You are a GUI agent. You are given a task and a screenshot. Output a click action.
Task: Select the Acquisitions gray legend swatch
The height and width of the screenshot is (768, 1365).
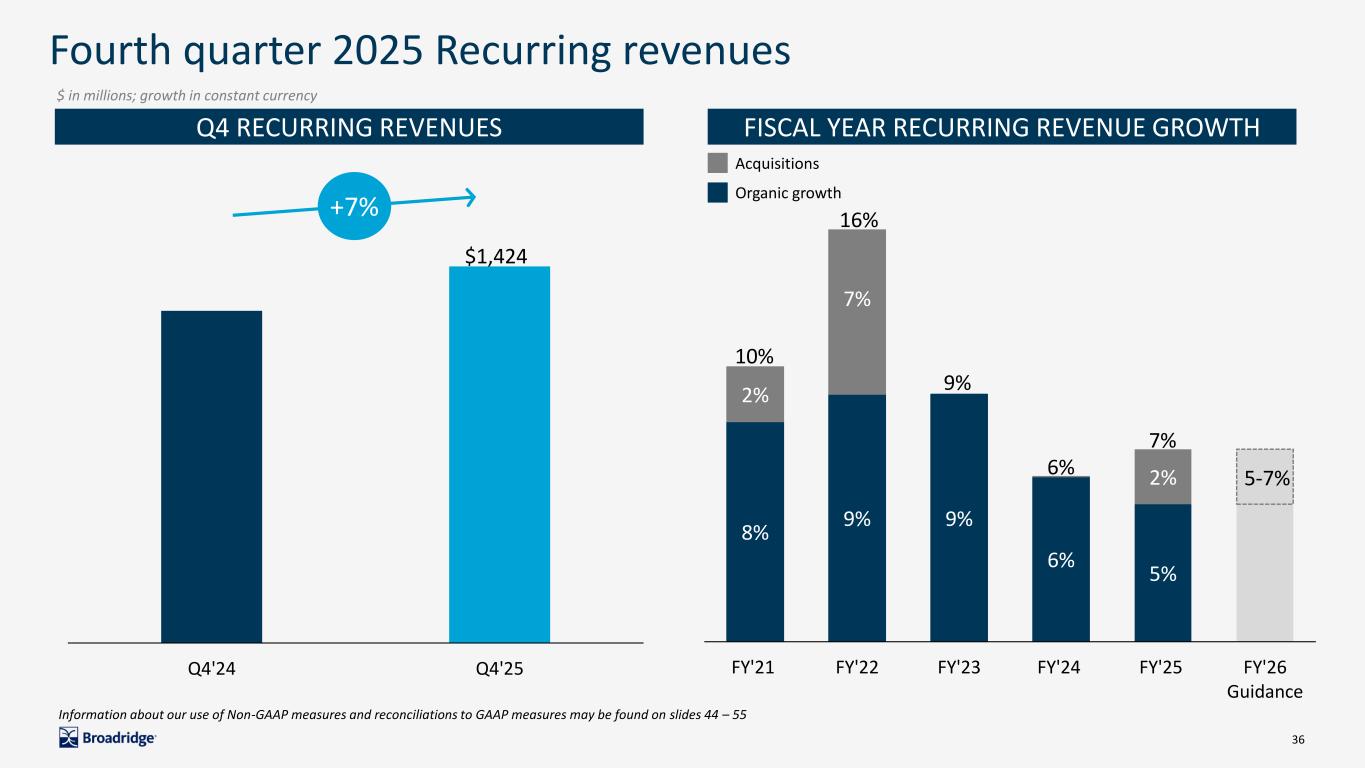[x=718, y=163]
